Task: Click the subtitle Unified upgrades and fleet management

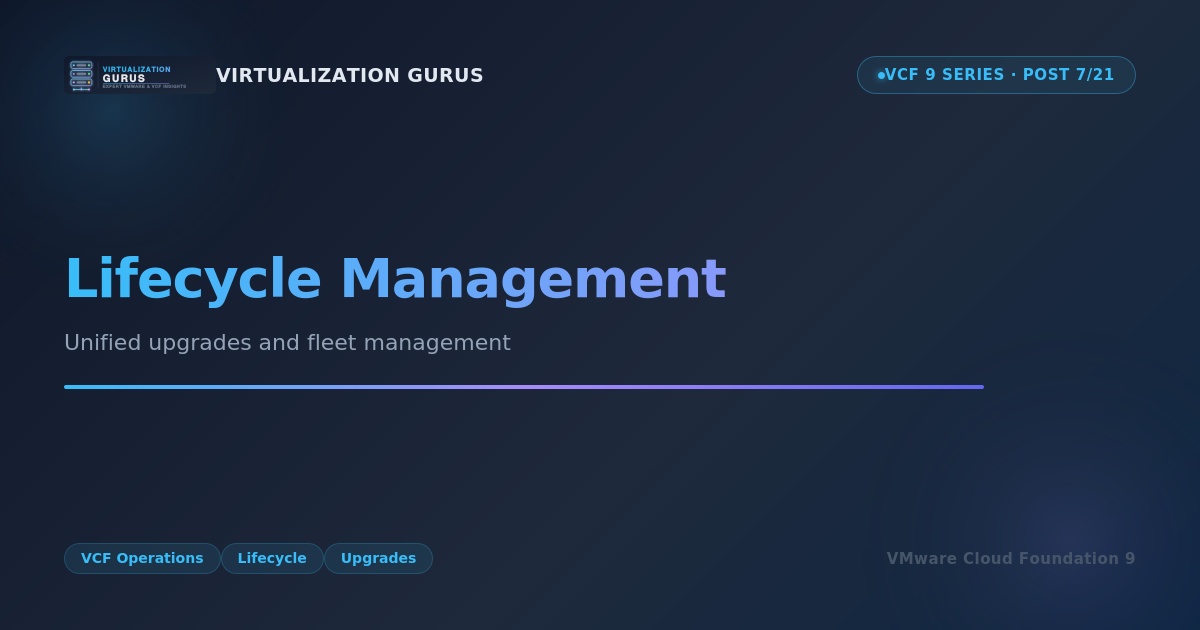Action: 287,343
